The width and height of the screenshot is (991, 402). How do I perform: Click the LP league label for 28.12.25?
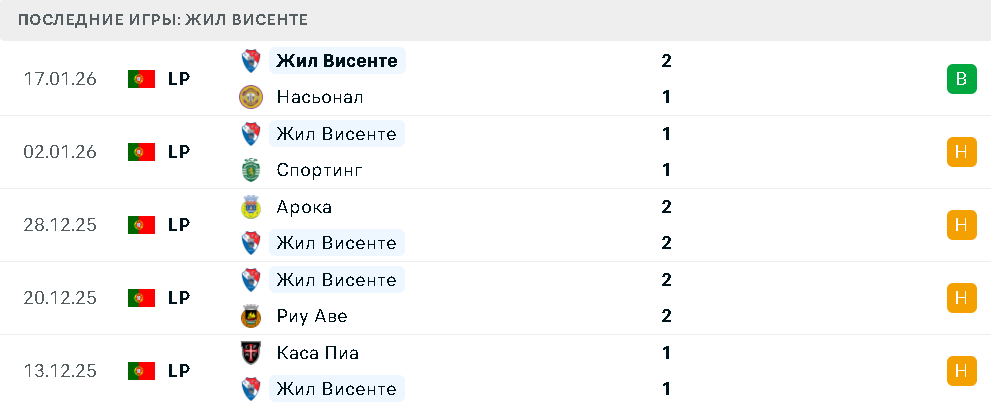tap(179, 225)
